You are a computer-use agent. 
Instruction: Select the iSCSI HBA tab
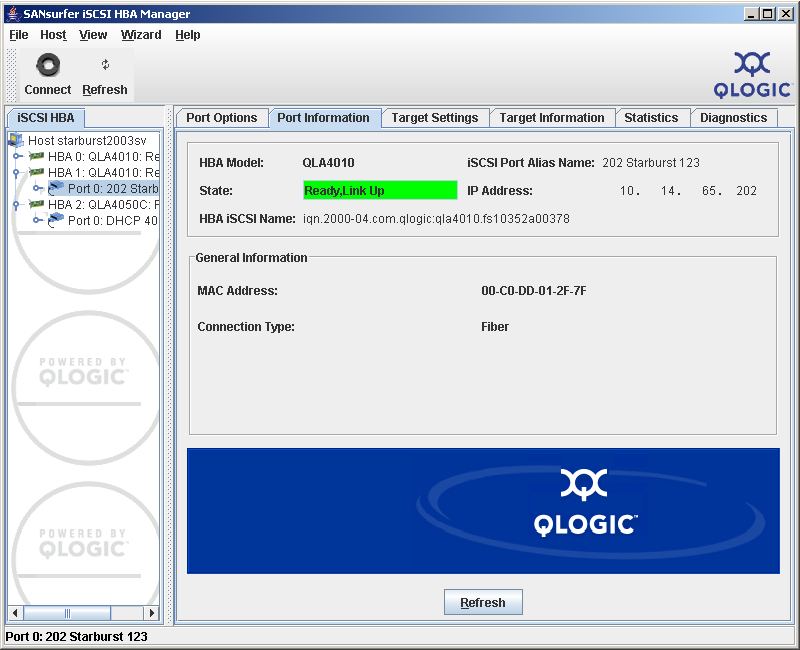[46, 118]
